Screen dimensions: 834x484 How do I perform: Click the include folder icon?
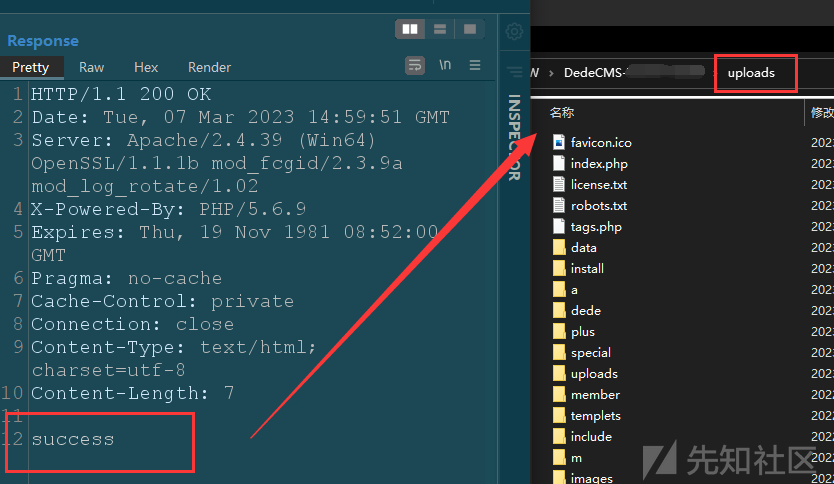point(558,437)
